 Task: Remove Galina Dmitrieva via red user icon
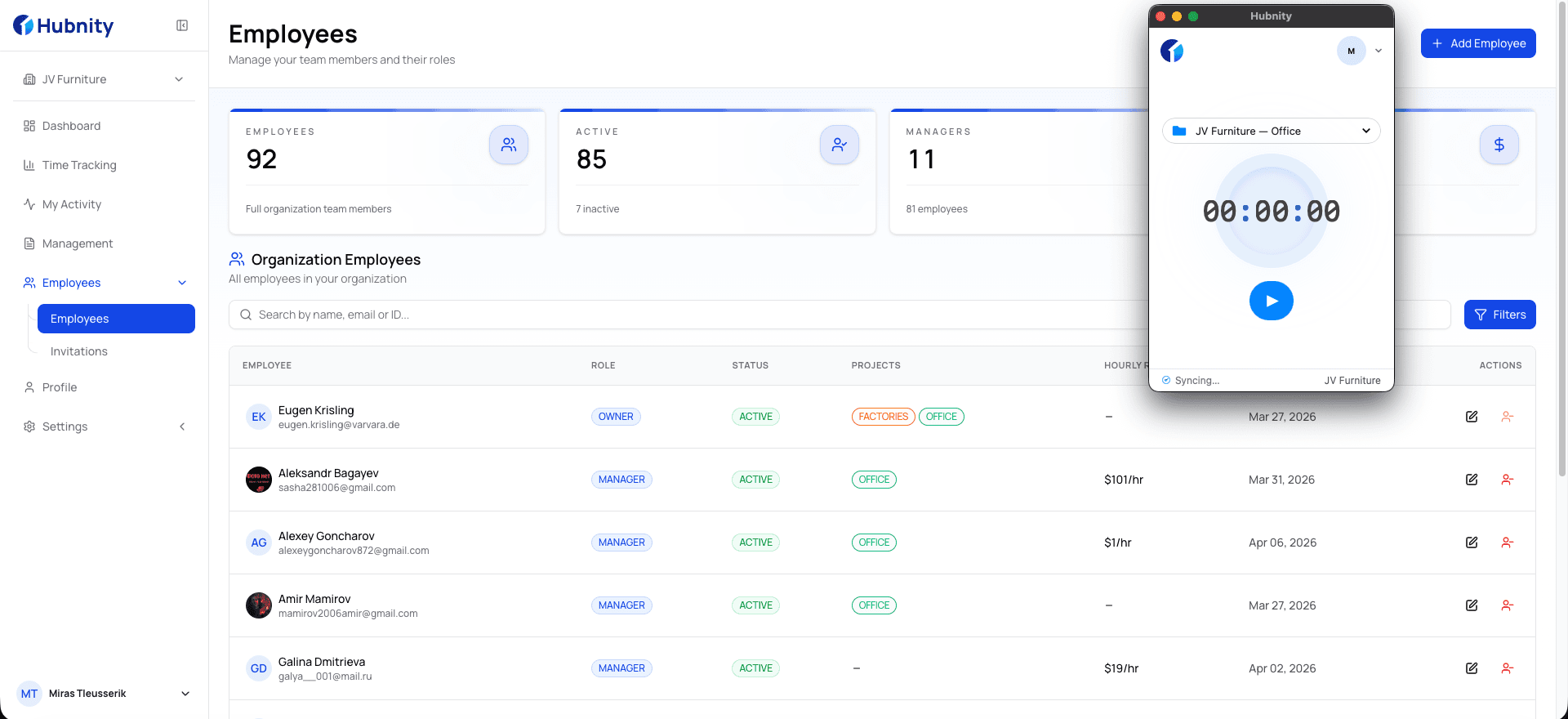pos(1508,668)
